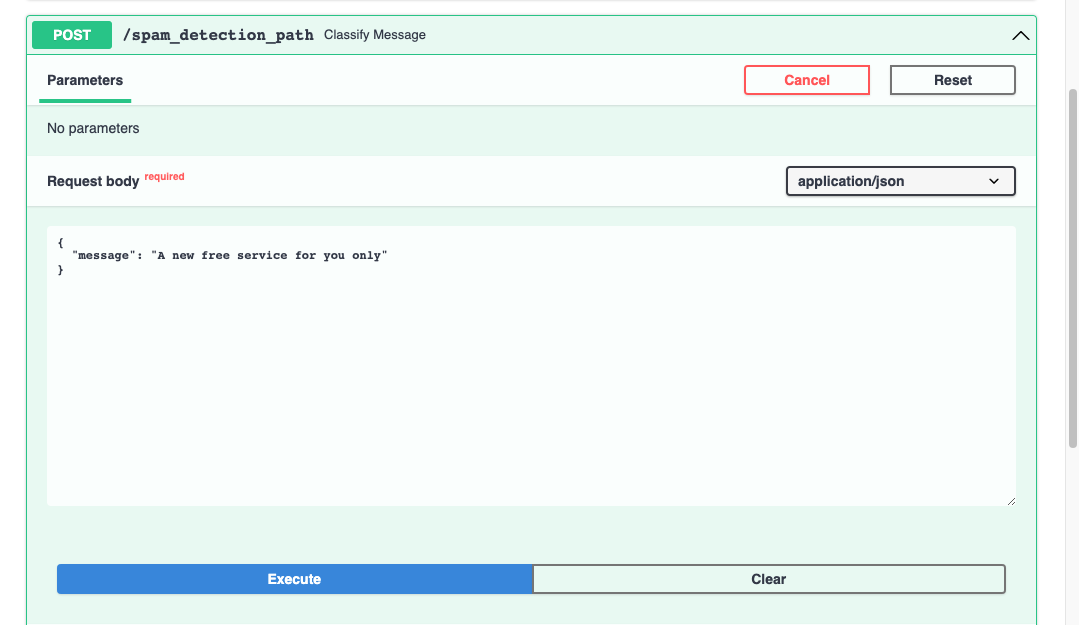
Task: Collapse the spam_detection_path operation chevron
Action: pyautogui.click(x=1020, y=35)
